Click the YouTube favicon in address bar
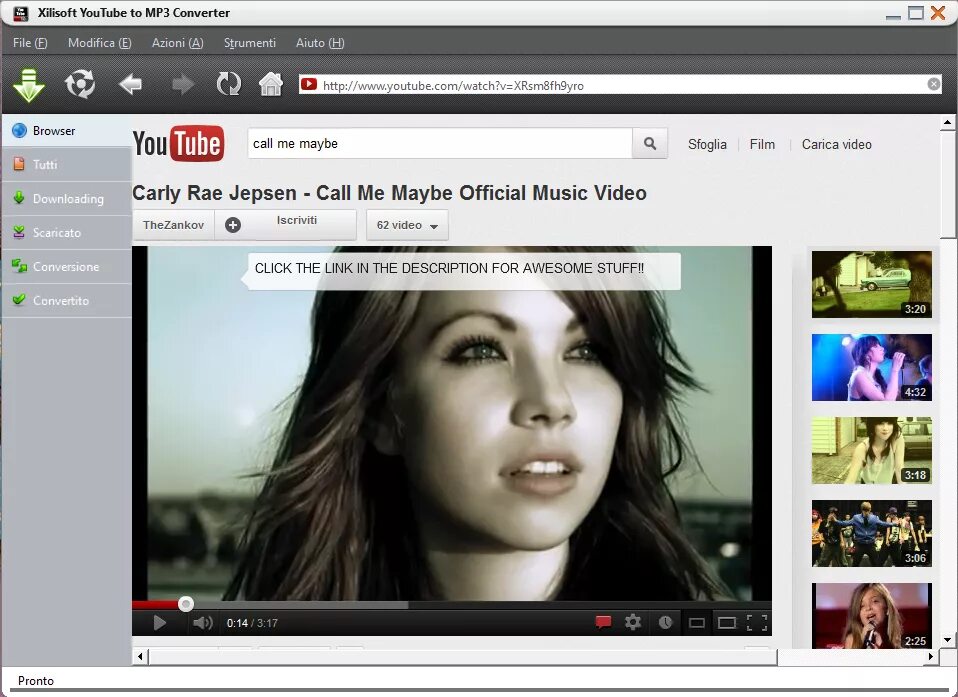The image size is (958, 697). (x=309, y=84)
